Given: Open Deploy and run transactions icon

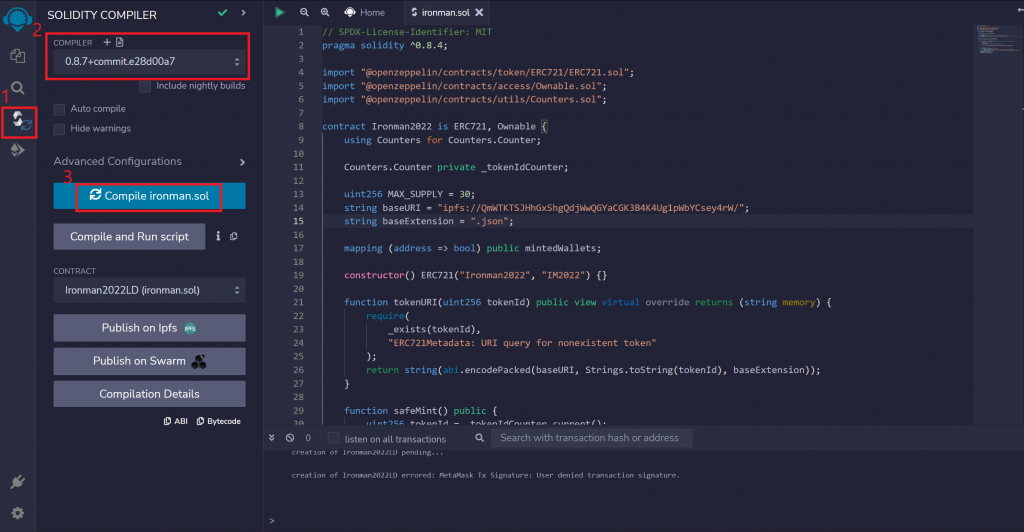Looking at the screenshot, I should [x=18, y=150].
